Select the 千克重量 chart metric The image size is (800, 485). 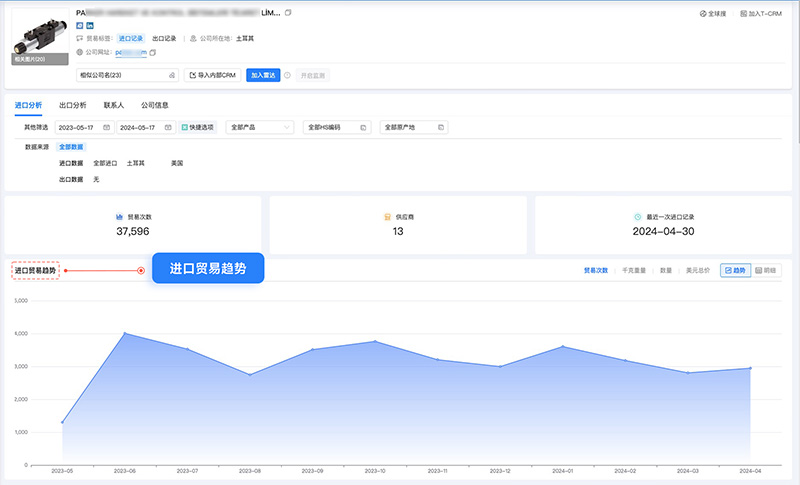pos(632,270)
